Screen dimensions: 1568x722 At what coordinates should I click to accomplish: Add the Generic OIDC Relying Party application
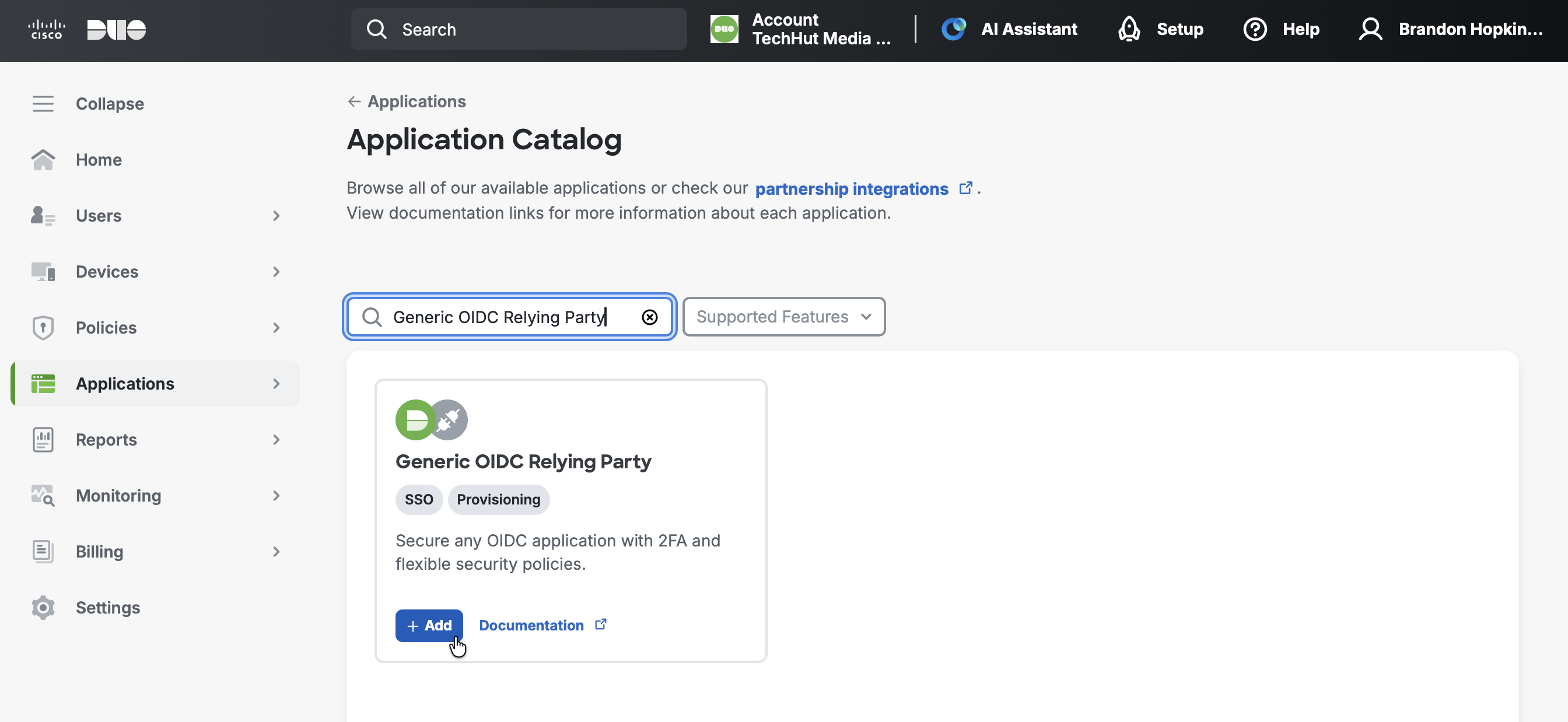[429, 625]
